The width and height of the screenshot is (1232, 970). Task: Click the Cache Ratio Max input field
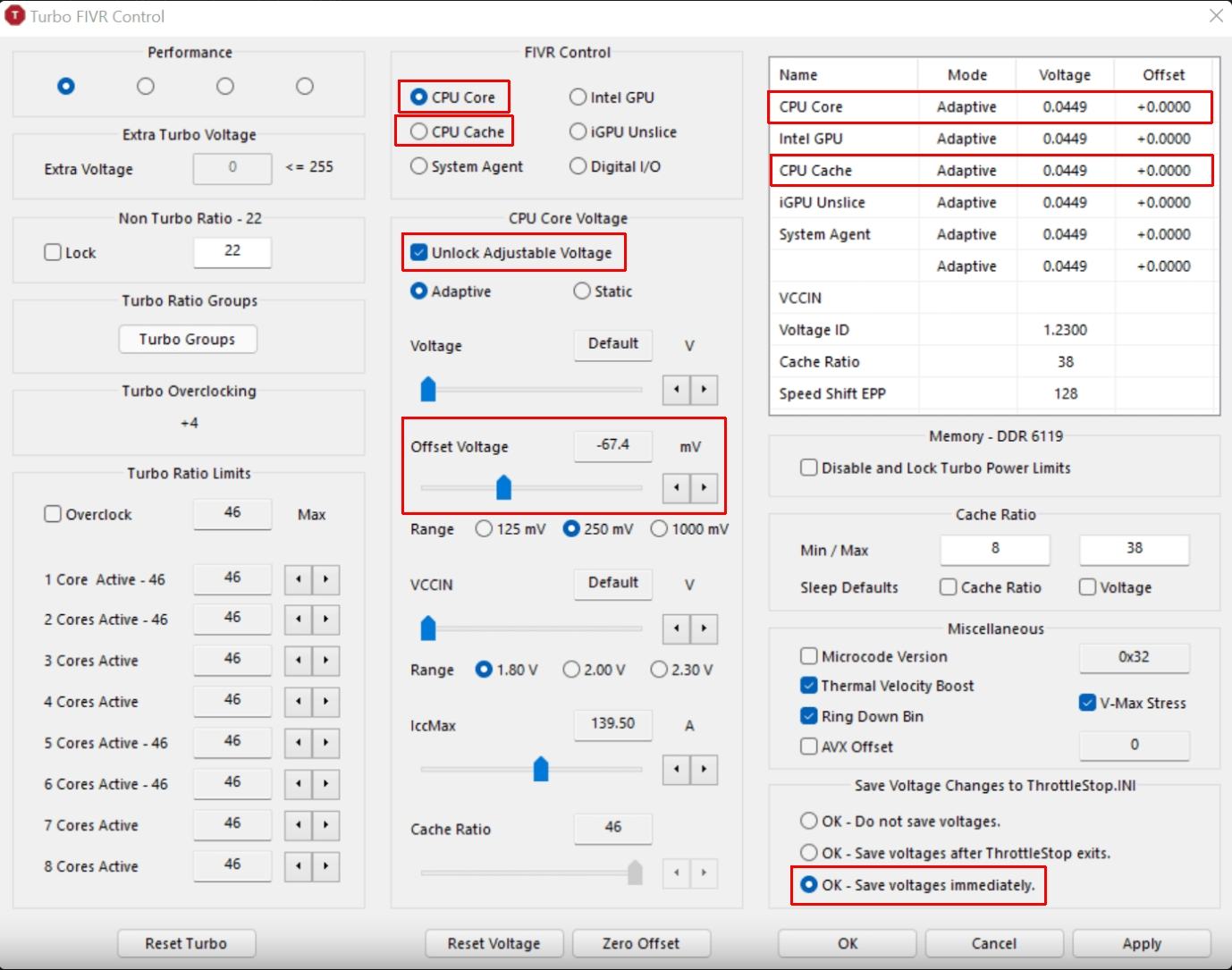coord(1135,549)
